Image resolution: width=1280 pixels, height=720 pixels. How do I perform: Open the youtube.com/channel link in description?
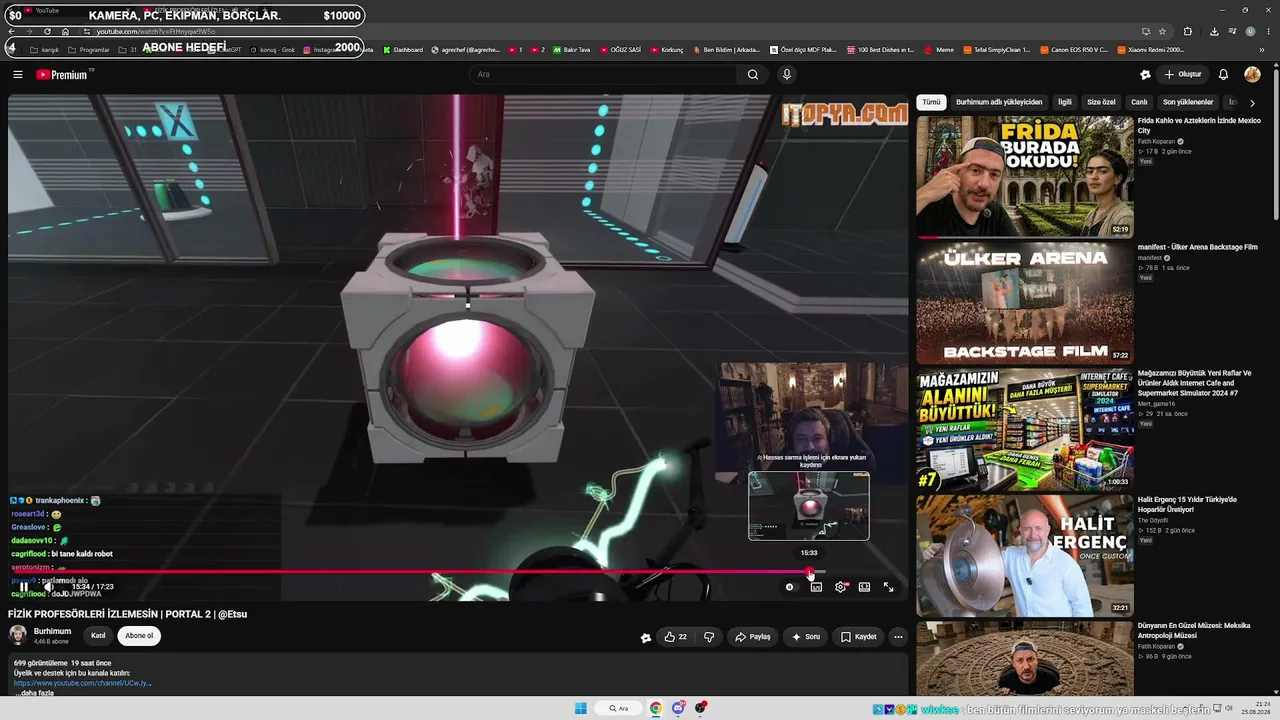tap(83, 683)
